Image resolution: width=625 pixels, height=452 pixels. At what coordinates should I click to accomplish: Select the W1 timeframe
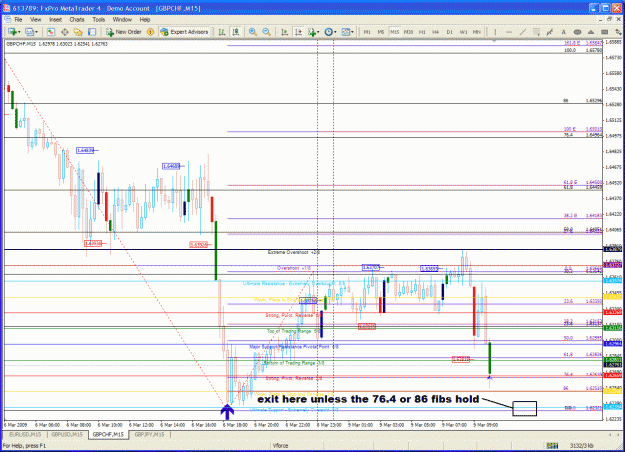pyautogui.click(x=463, y=32)
